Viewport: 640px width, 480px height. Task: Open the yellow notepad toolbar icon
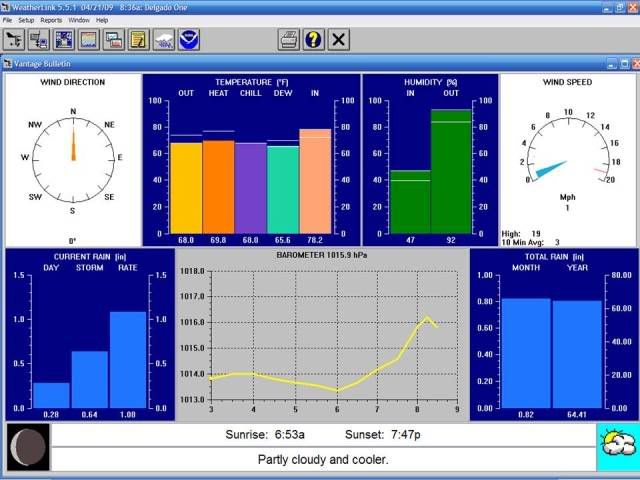click(139, 40)
